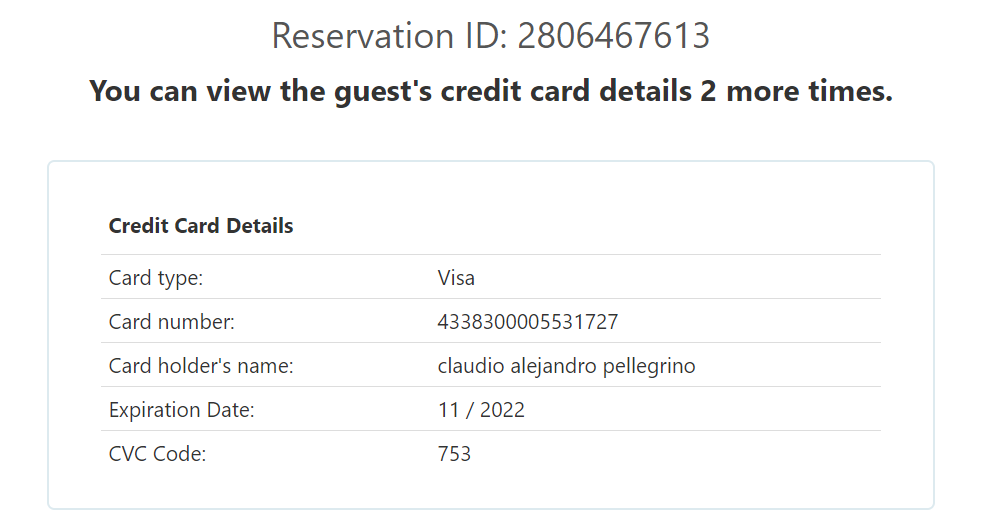Click the "Expiration Date:" label
The image size is (991, 532).
click(x=182, y=410)
